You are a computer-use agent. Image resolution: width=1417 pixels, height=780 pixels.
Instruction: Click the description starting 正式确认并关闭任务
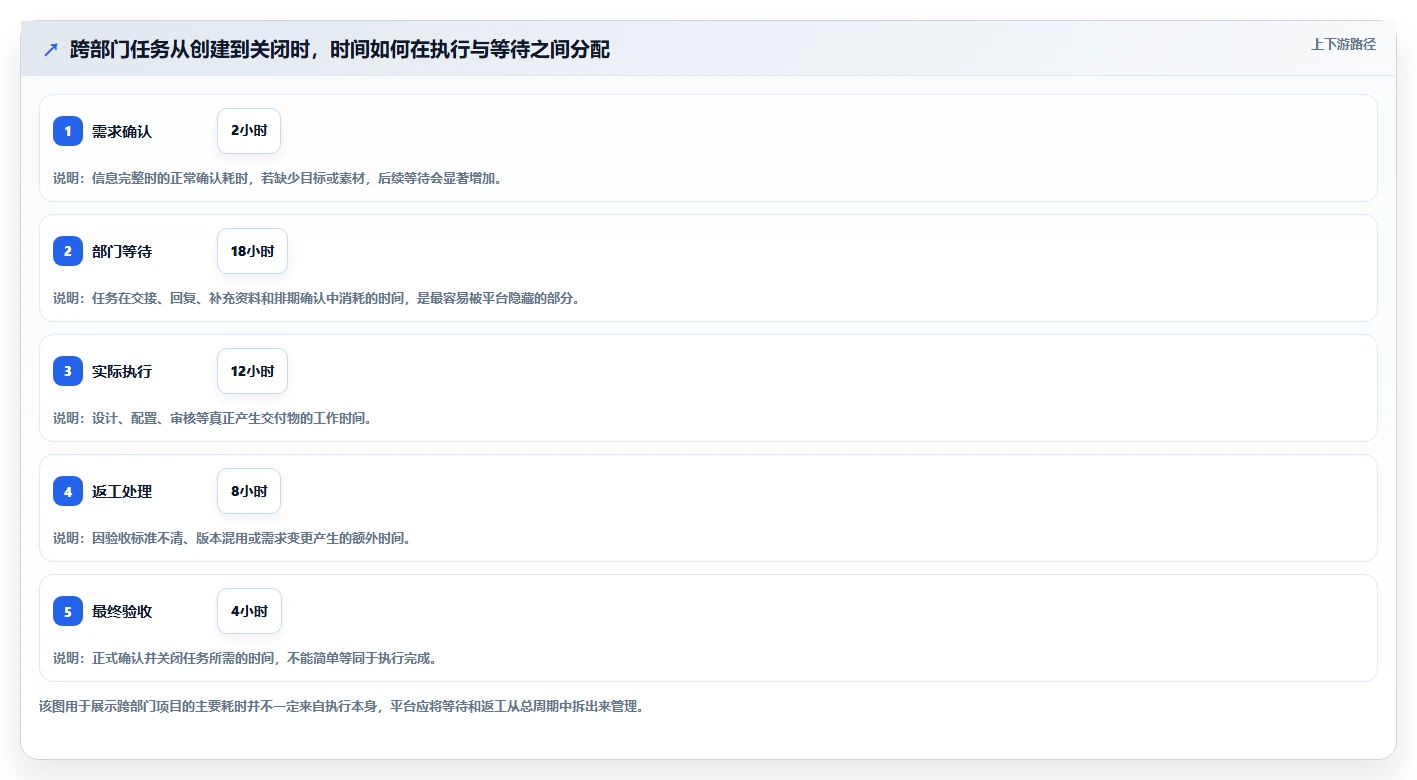coord(245,658)
